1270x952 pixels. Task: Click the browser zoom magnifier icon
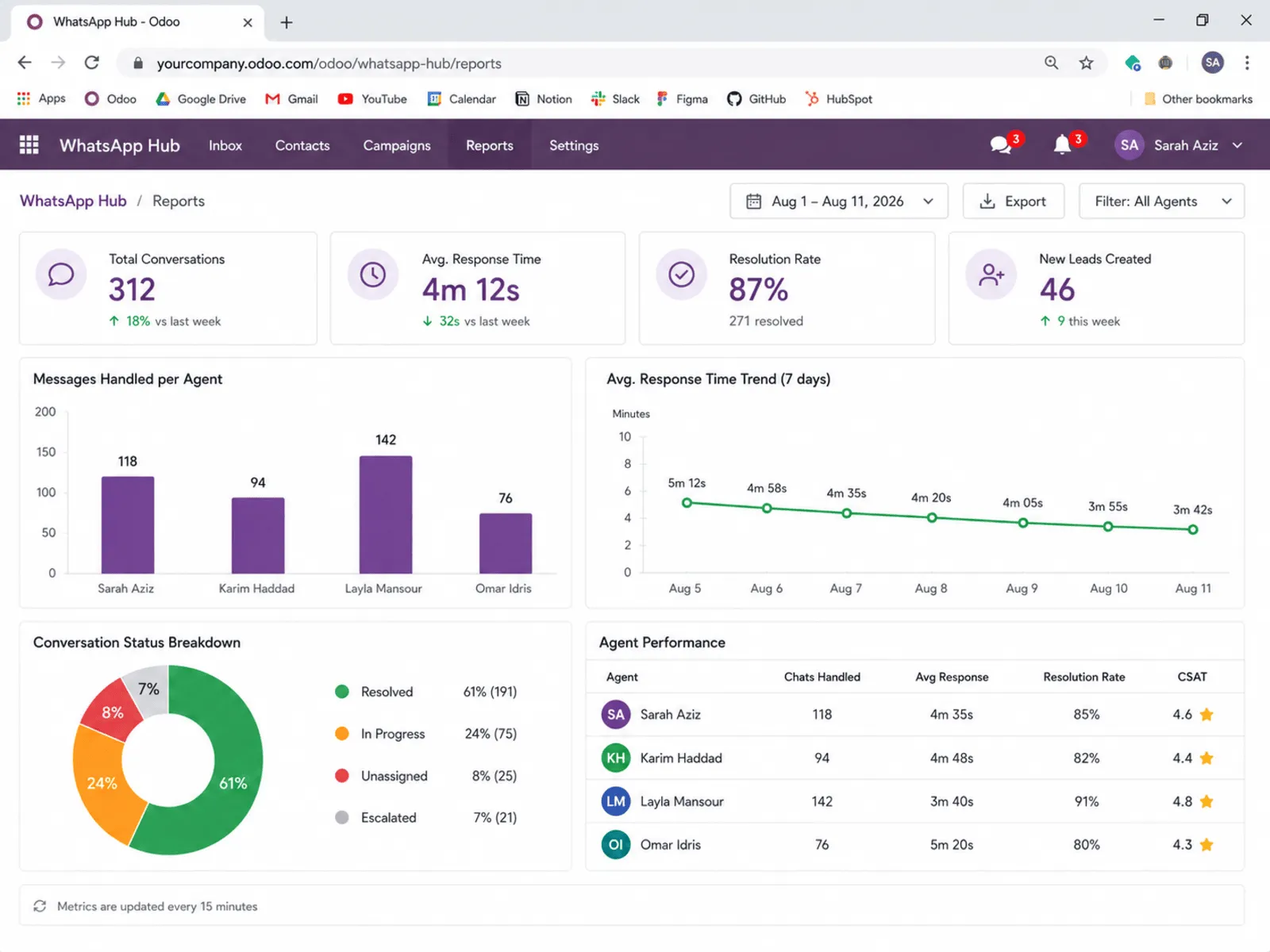tap(1051, 63)
